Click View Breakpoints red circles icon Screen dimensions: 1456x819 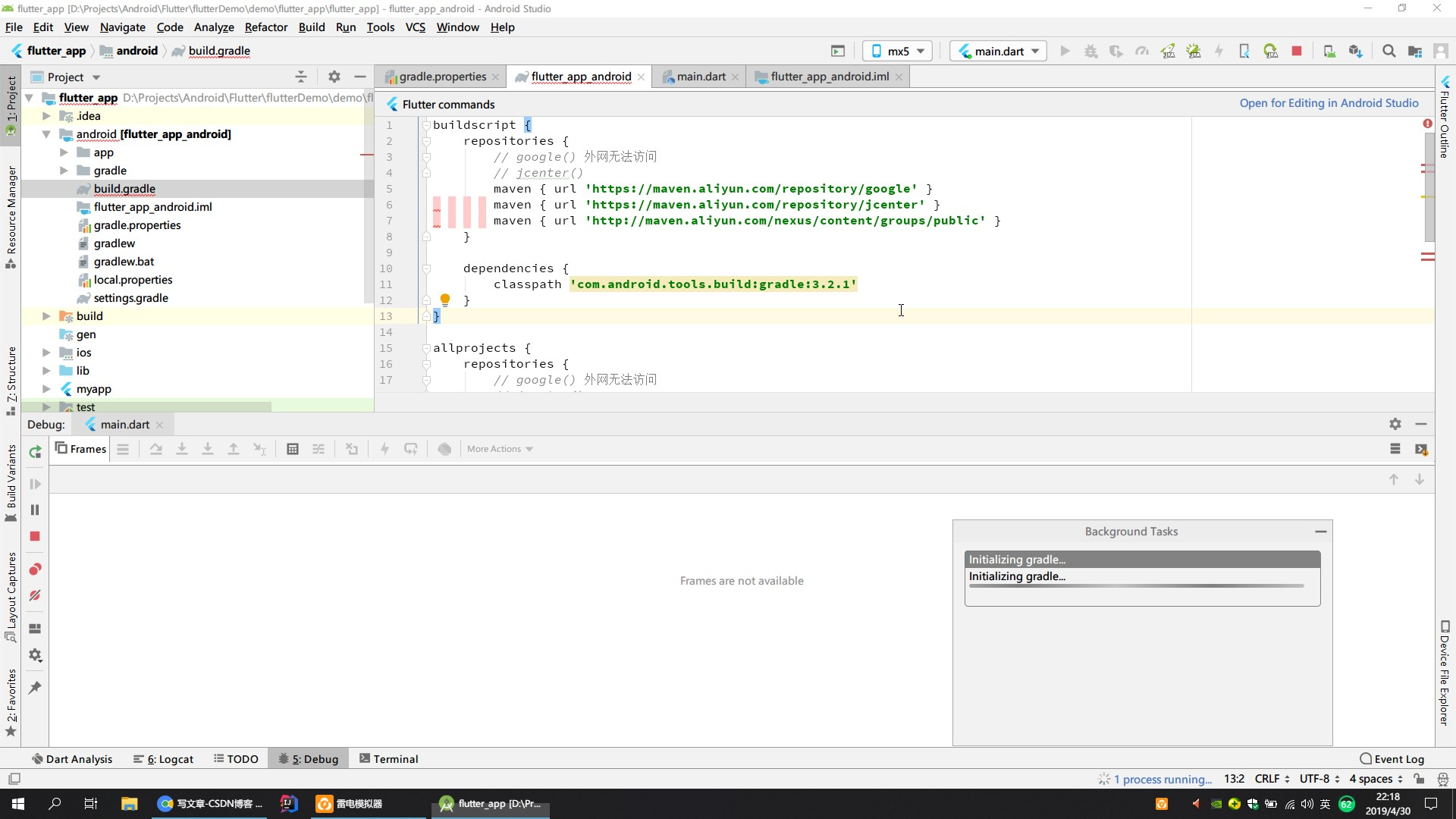pos(35,570)
